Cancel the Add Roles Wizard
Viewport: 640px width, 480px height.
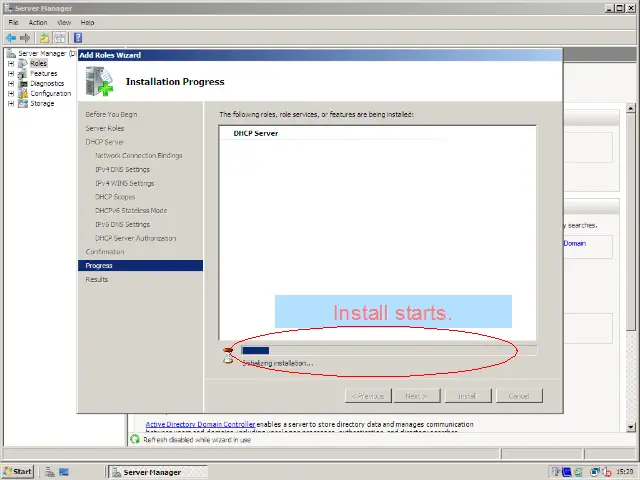pyautogui.click(x=519, y=396)
